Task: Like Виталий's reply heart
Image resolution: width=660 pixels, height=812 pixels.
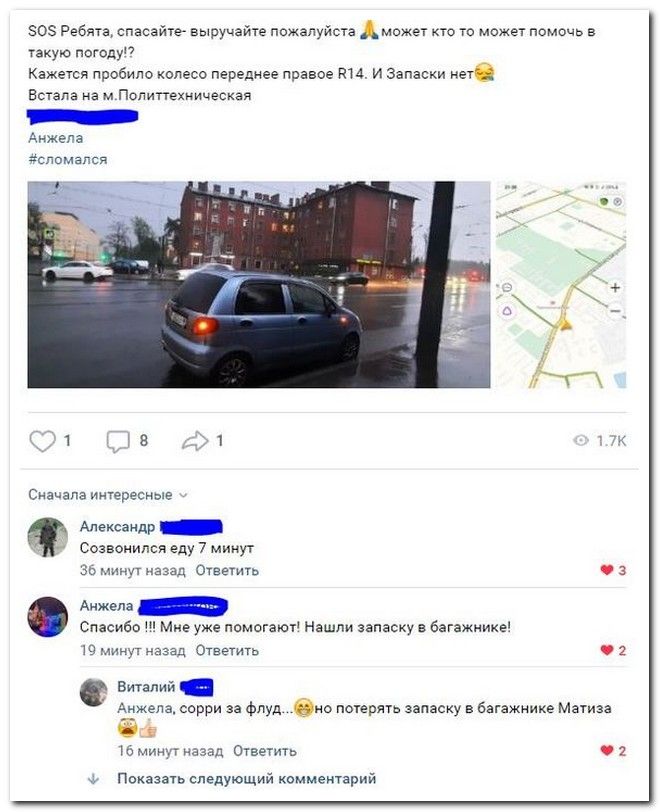Action: (607, 751)
